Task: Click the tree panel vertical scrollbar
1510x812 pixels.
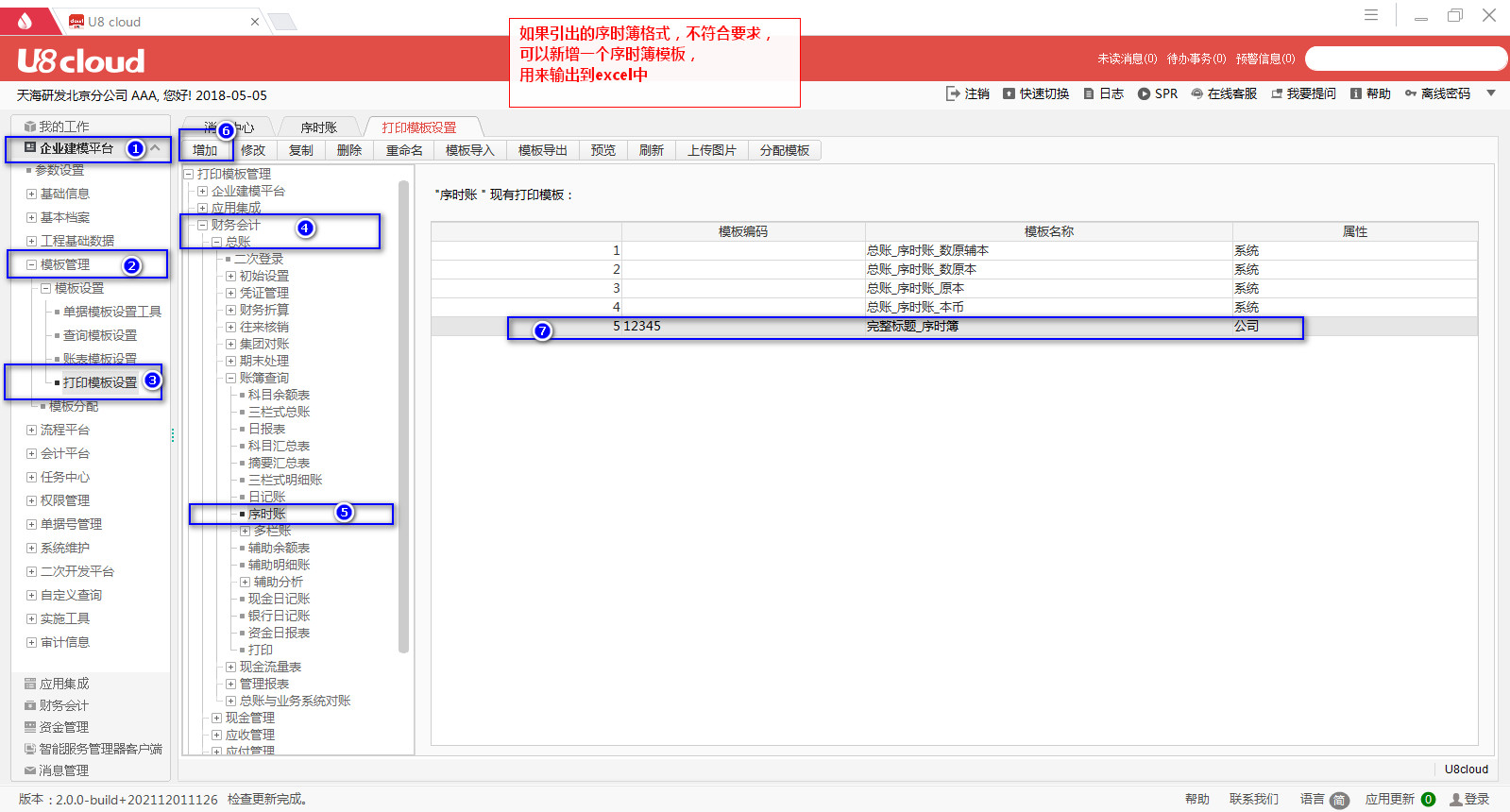Action: pyautogui.click(x=403, y=415)
